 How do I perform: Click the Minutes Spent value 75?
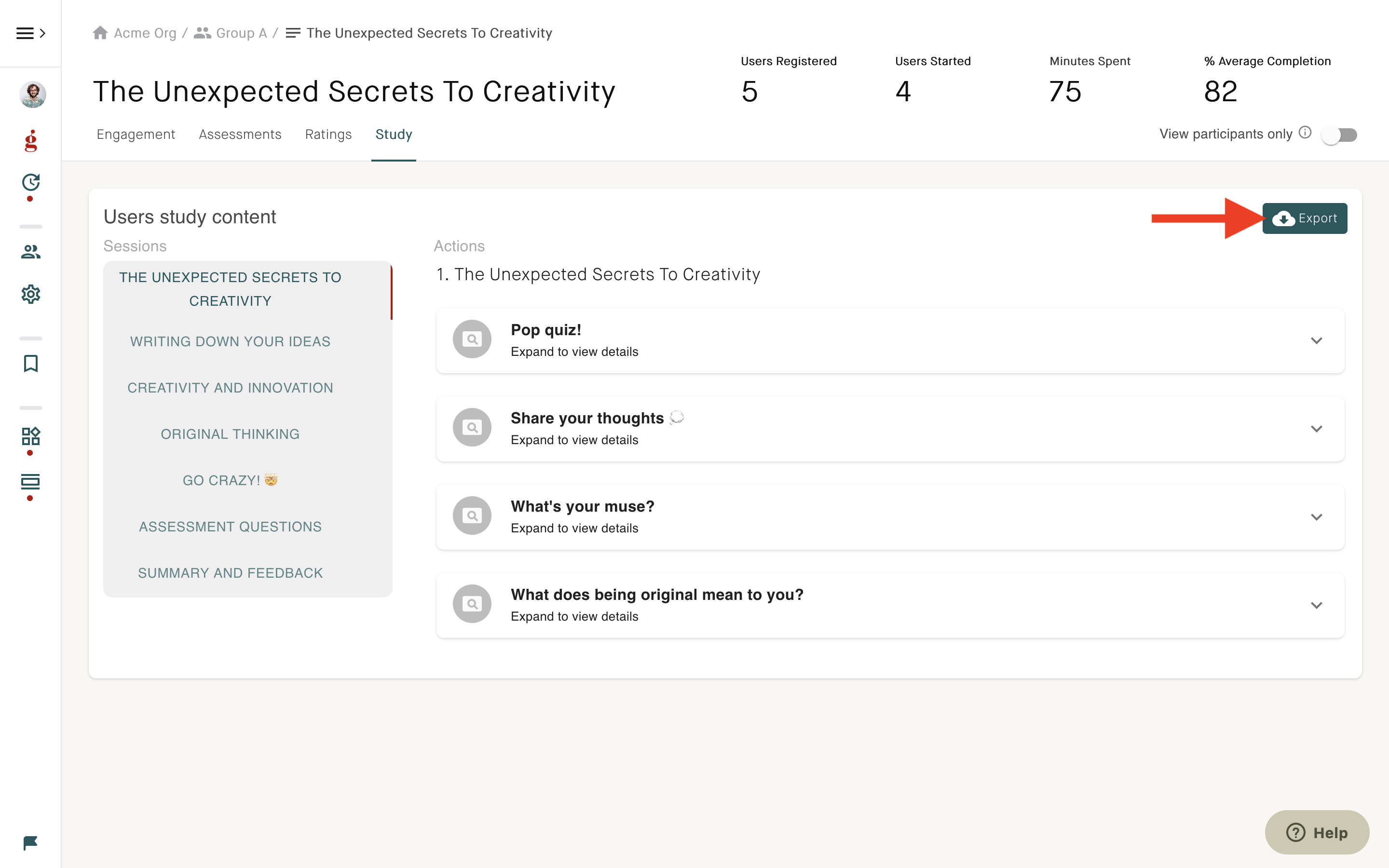point(1065,92)
